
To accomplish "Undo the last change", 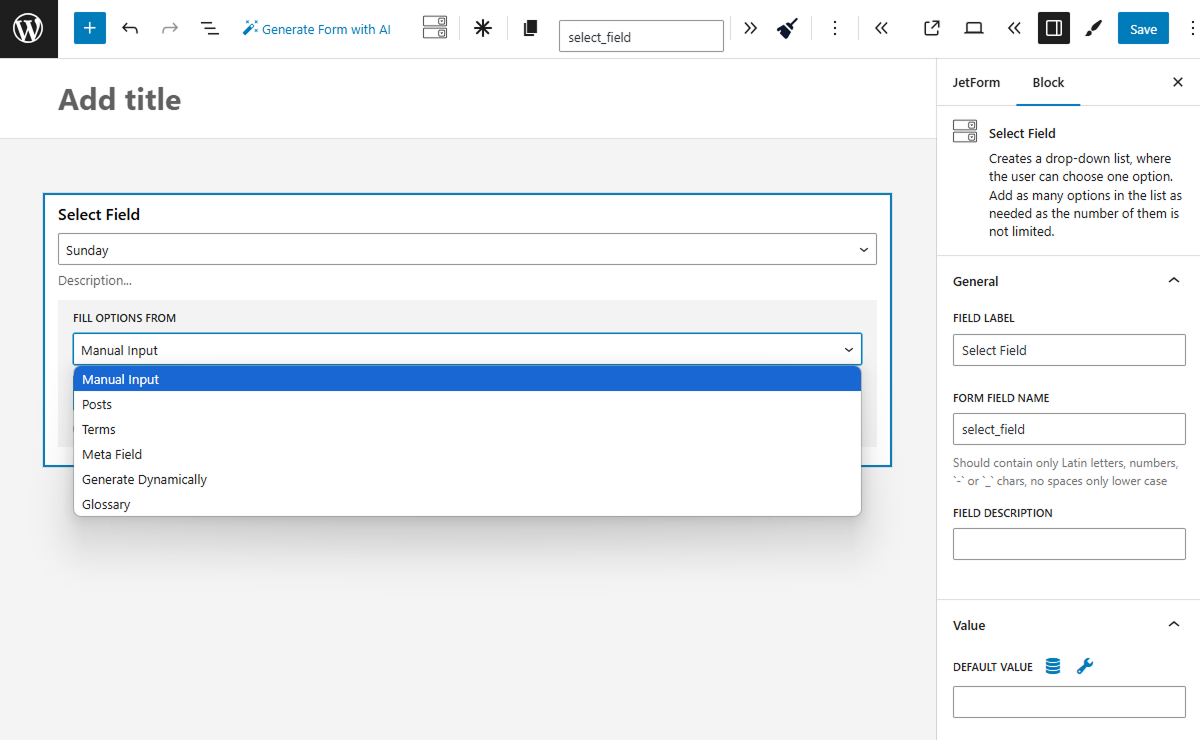I will tap(130, 28).
